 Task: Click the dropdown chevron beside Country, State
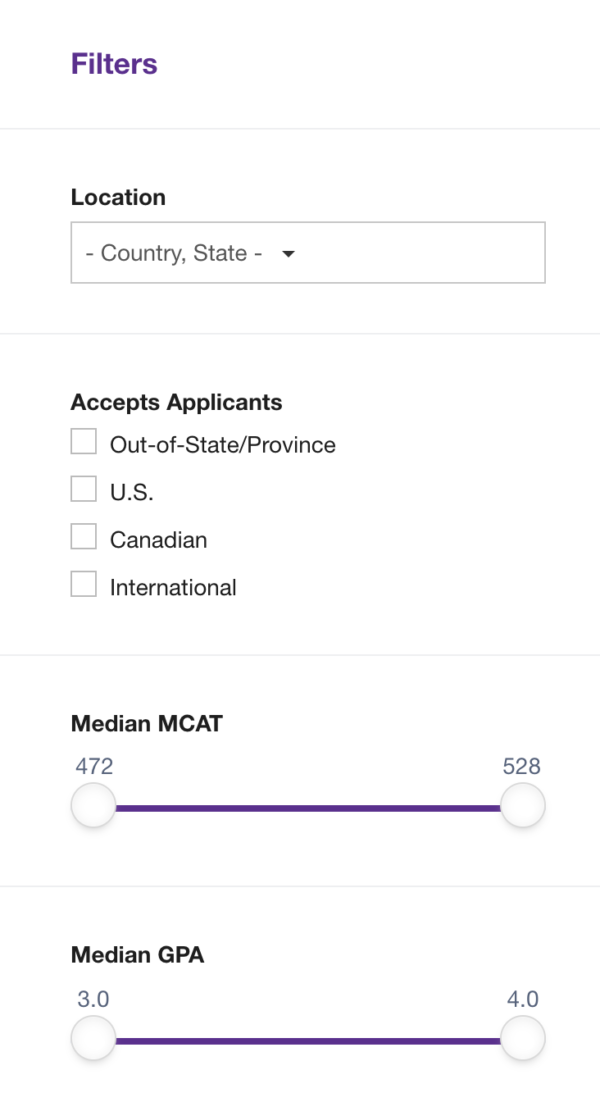coord(288,254)
